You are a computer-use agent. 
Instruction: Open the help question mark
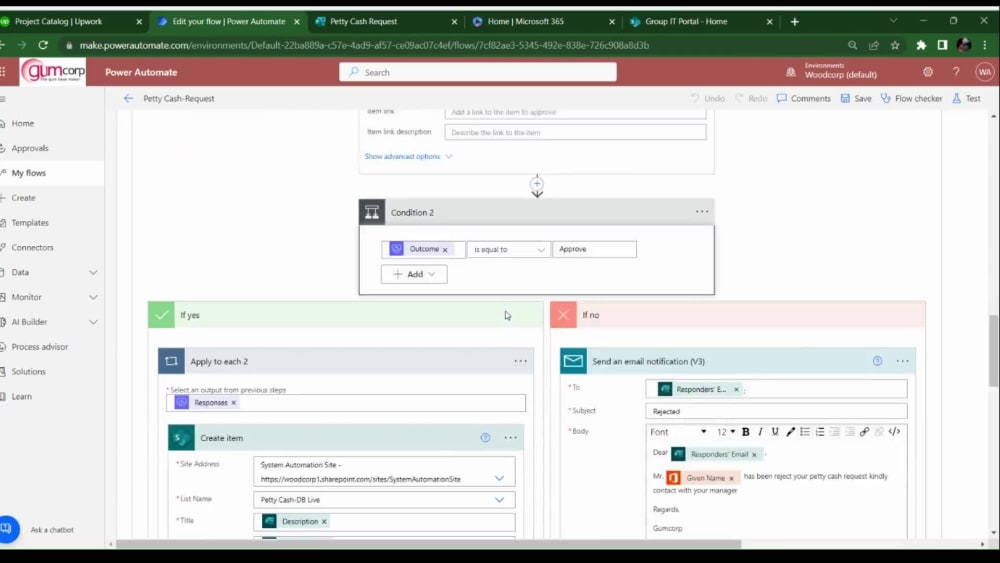(x=956, y=72)
